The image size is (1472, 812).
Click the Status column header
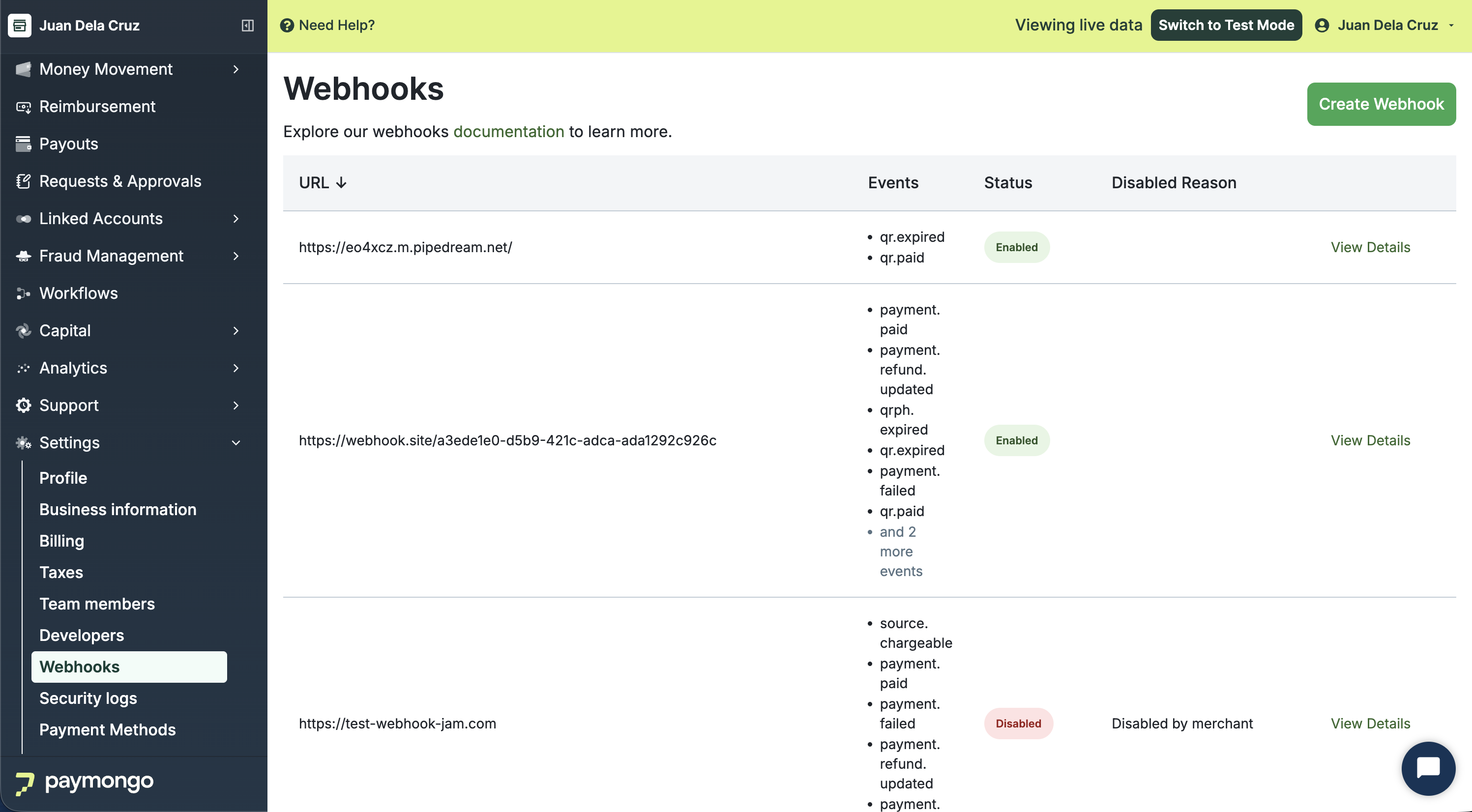(x=1008, y=183)
